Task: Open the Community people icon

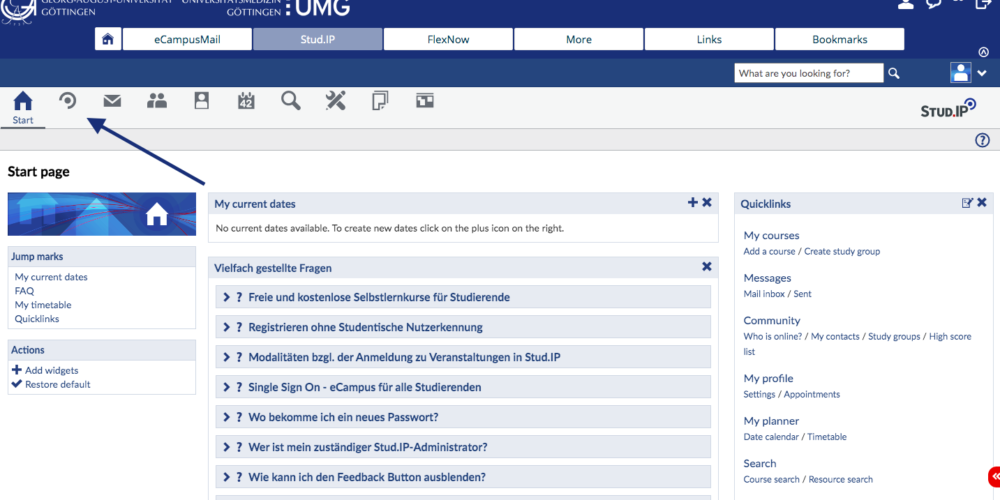Action: pyautogui.click(x=157, y=101)
